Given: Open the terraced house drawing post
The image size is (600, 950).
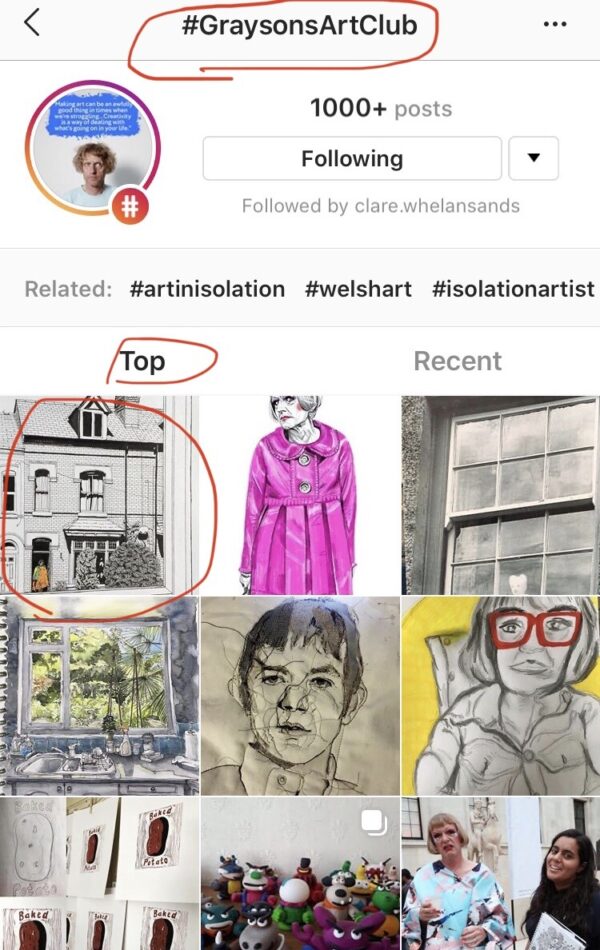Looking at the screenshot, I should click(99, 495).
